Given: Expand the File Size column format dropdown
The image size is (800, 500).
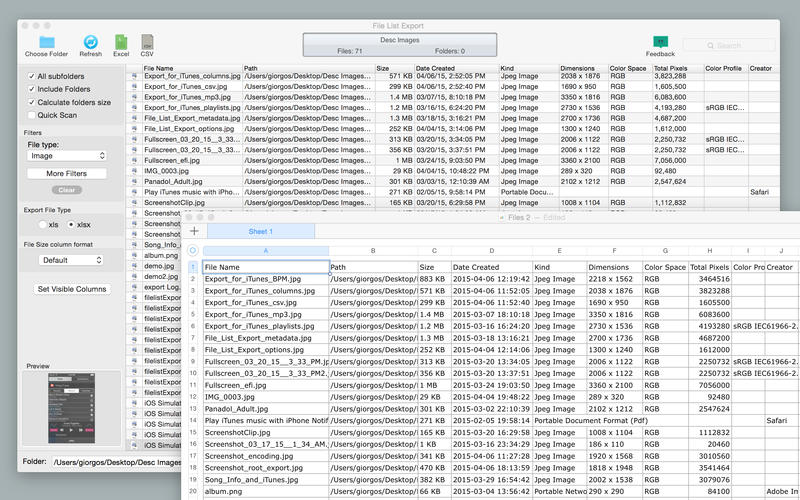Looking at the screenshot, I should [71, 260].
